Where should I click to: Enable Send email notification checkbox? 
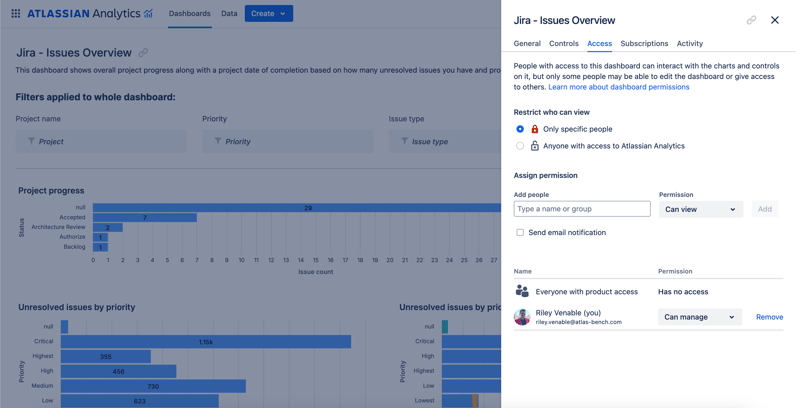pos(520,232)
